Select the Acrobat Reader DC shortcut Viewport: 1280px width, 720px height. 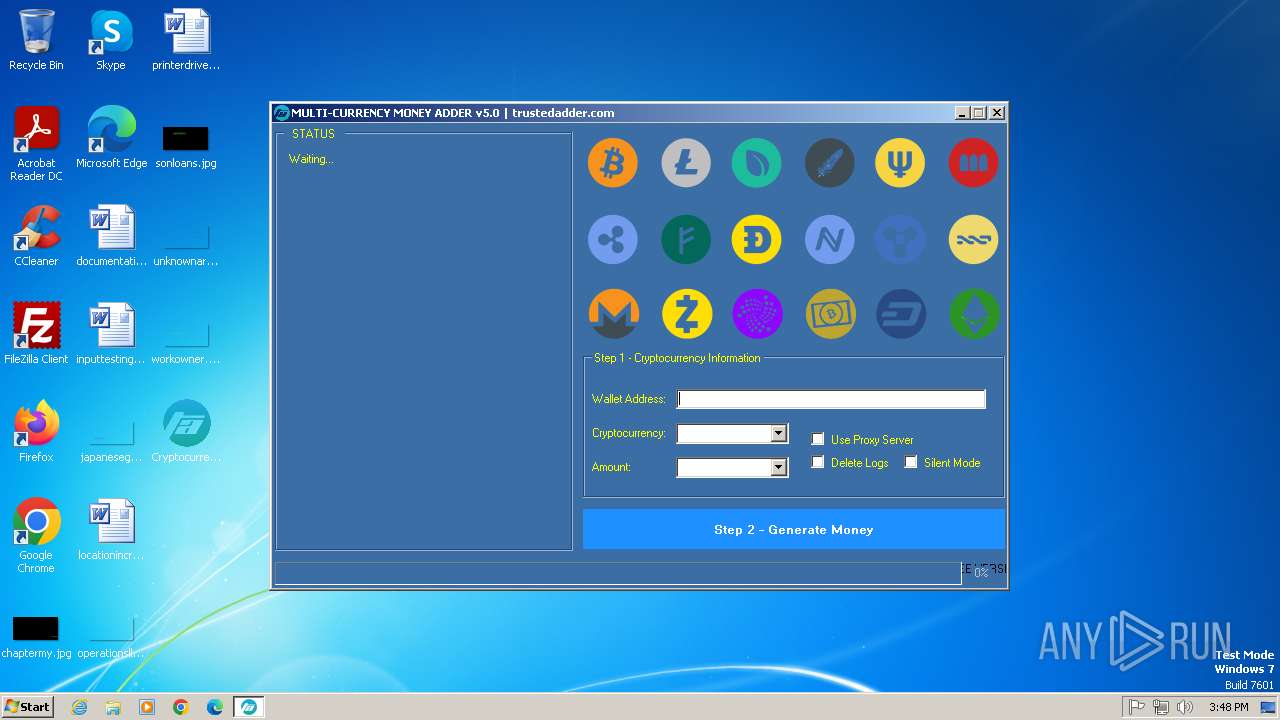pos(36,144)
